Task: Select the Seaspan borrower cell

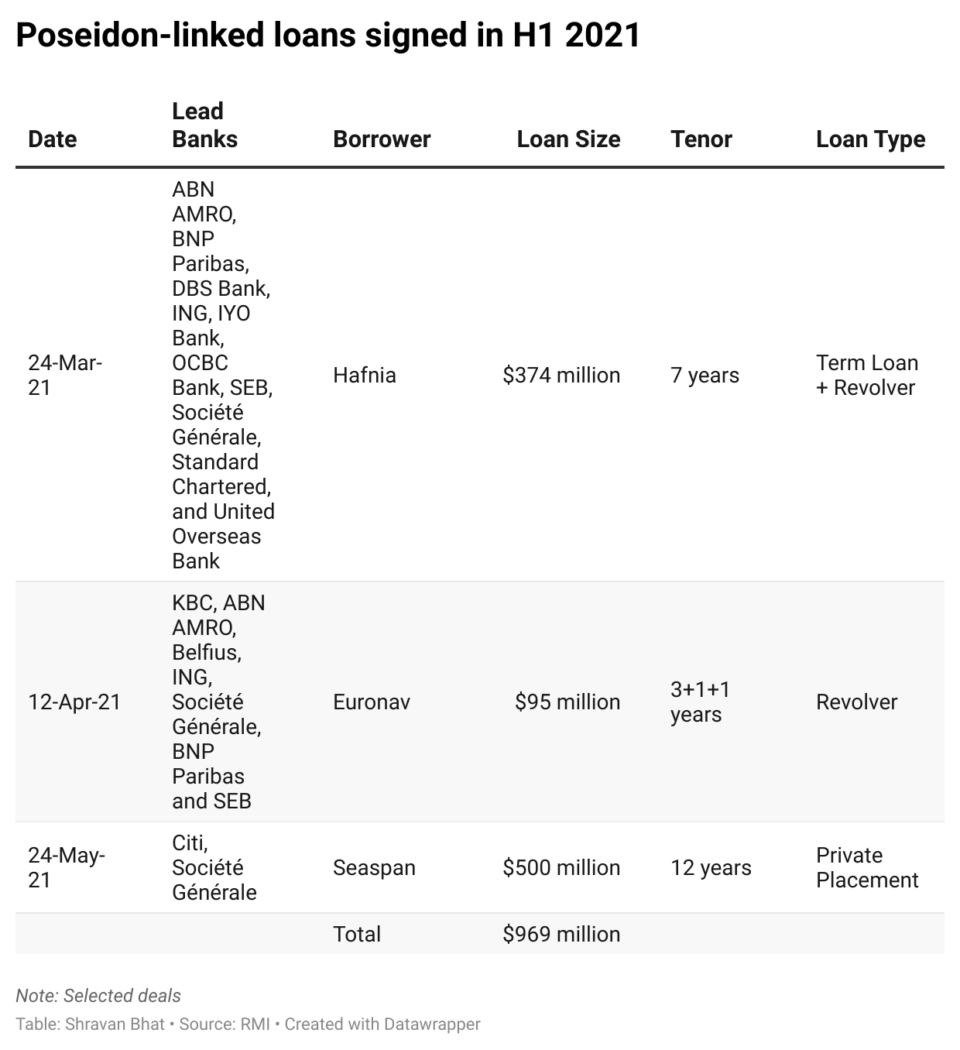Action: click(373, 867)
